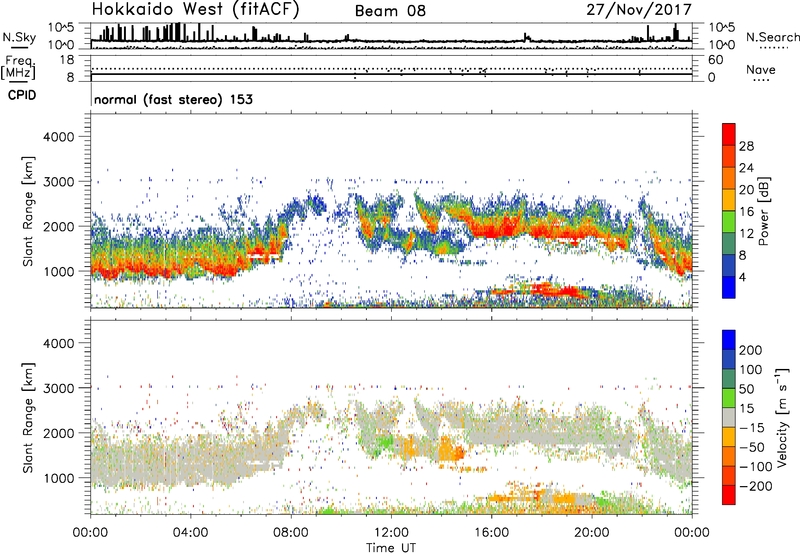
Task: Pick the orange 20–24 dB Power colorbar segment
Action: coord(729,178)
